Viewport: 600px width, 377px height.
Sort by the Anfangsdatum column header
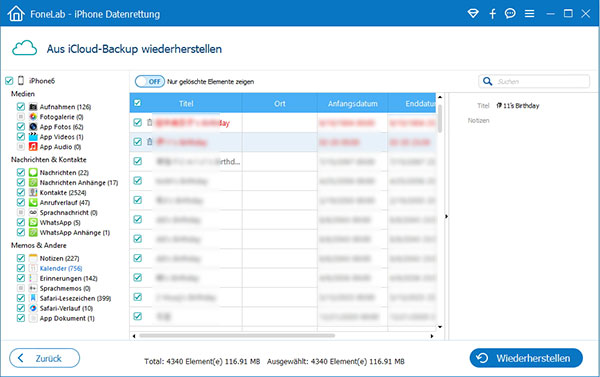(x=352, y=103)
